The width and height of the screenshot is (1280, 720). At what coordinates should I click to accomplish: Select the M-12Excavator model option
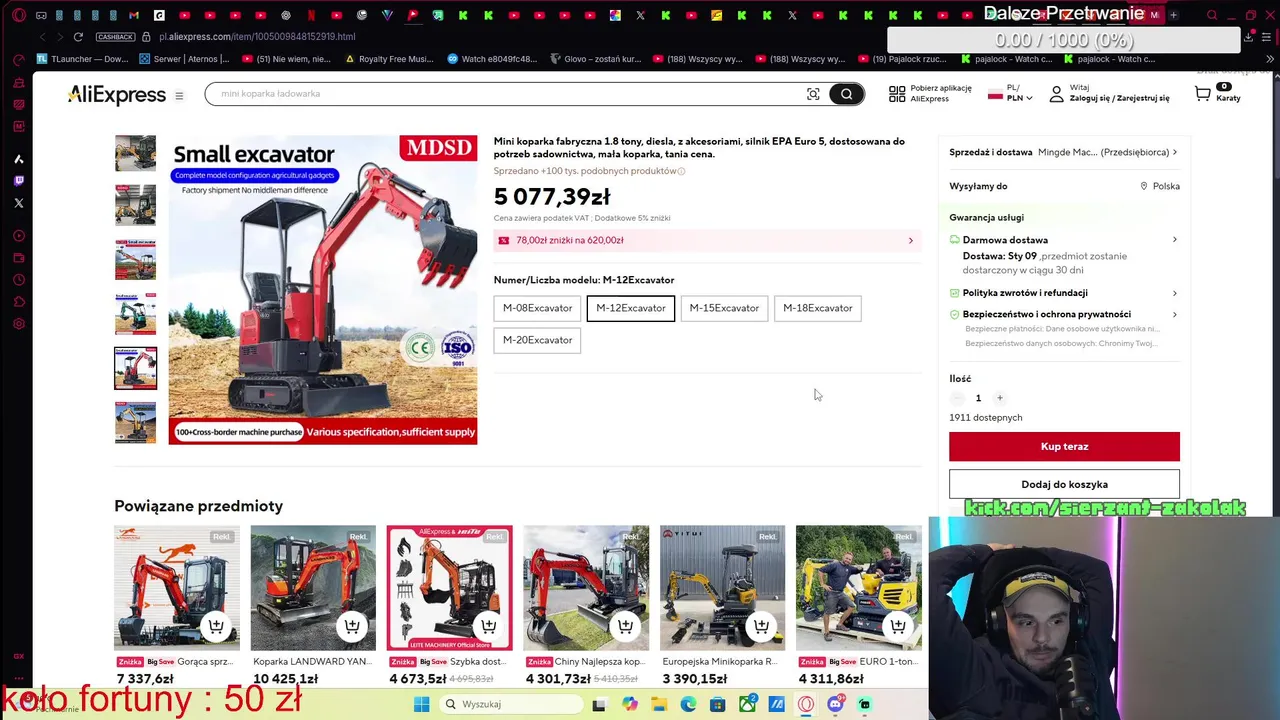[x=631, y=308]
